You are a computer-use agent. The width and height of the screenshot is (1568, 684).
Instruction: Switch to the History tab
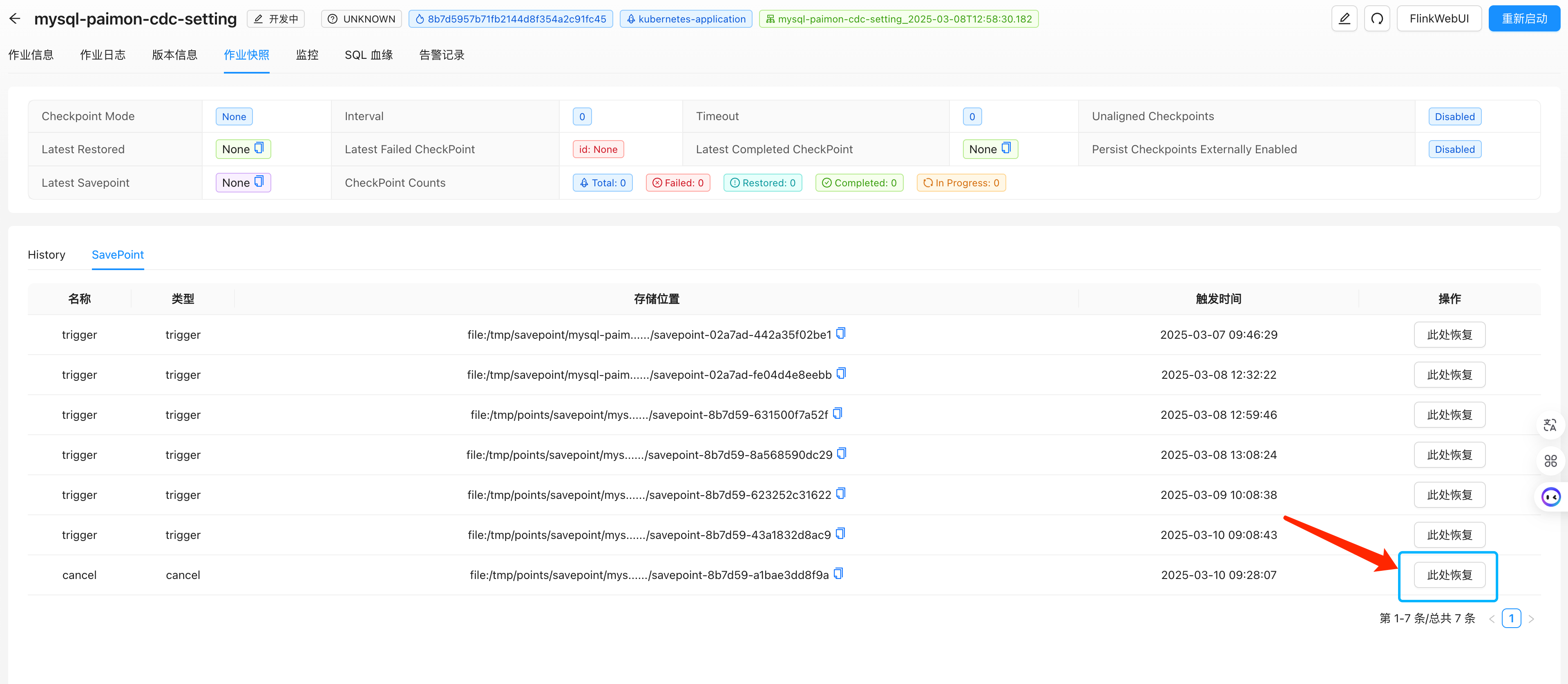pos(46,255)
